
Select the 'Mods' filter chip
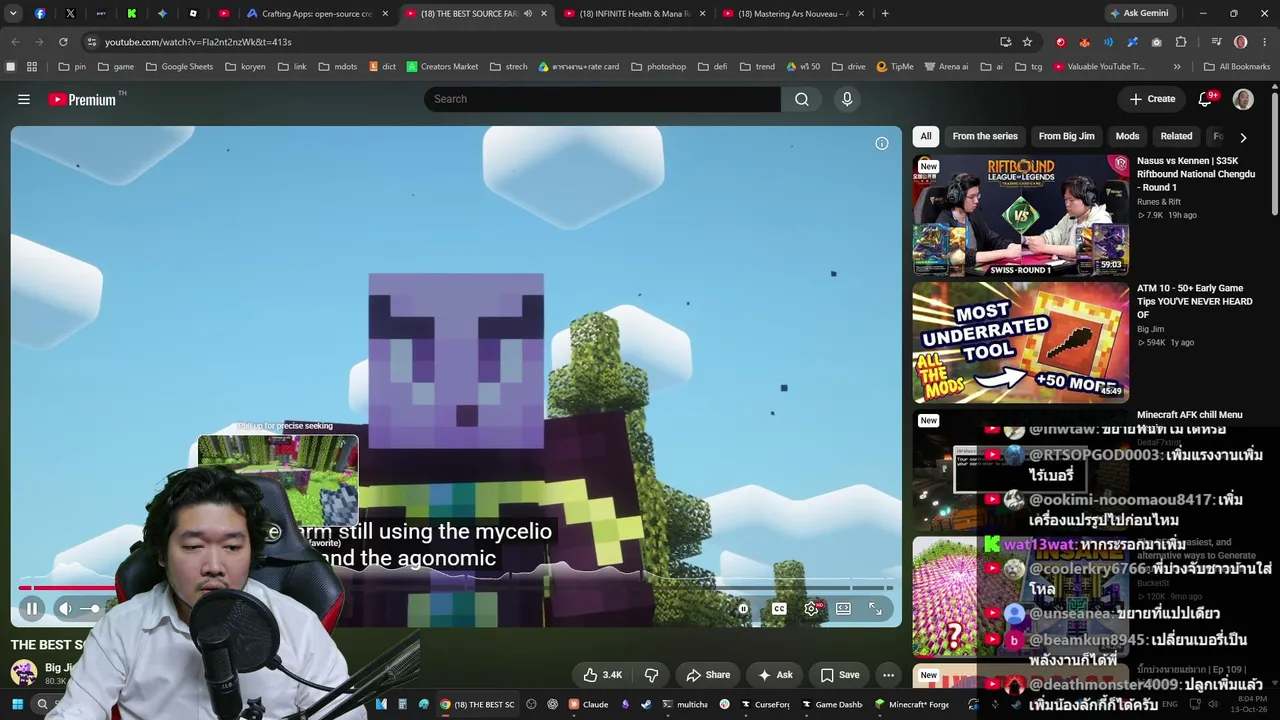tap(1127, 136)
